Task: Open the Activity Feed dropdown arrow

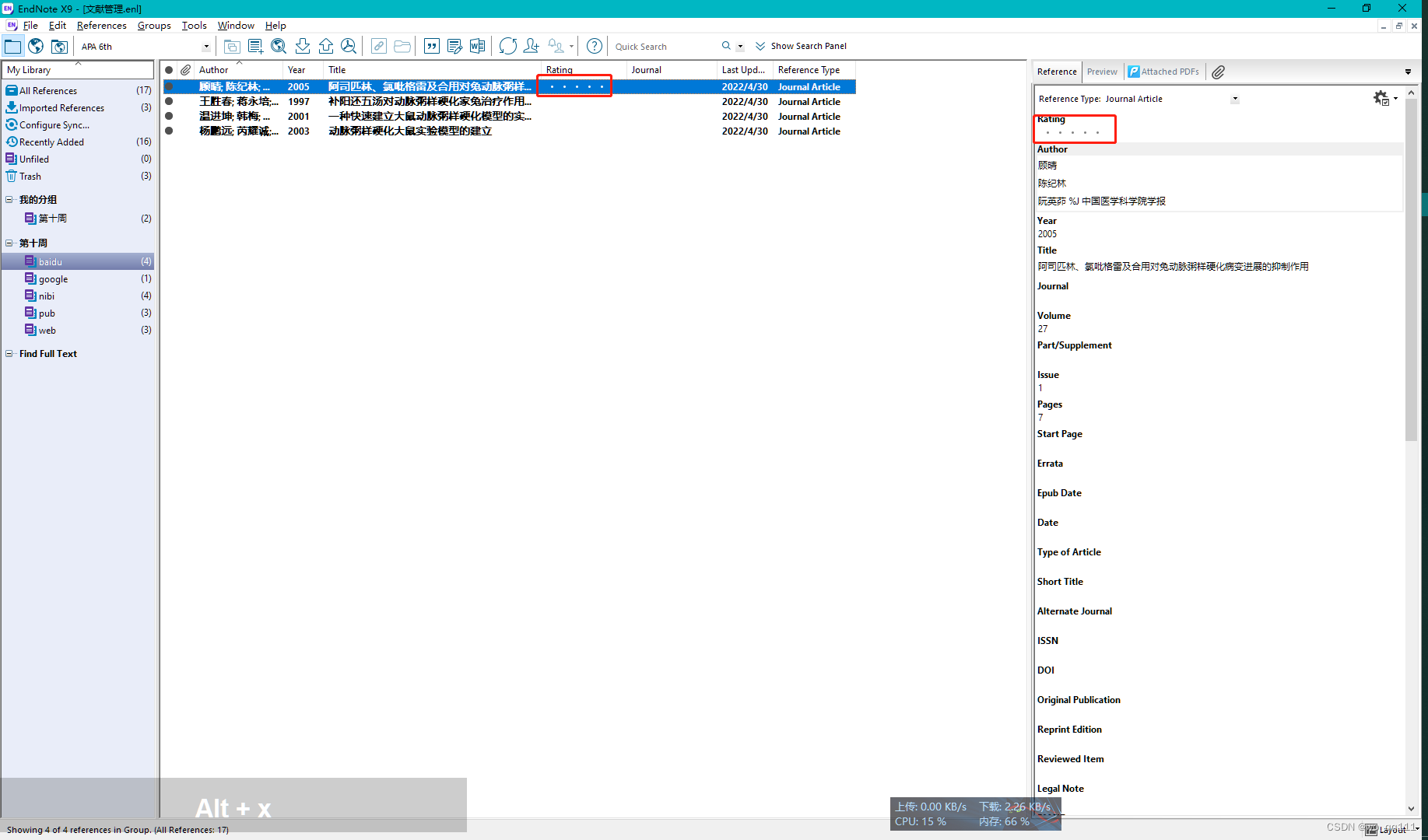Action: (572, 46)
